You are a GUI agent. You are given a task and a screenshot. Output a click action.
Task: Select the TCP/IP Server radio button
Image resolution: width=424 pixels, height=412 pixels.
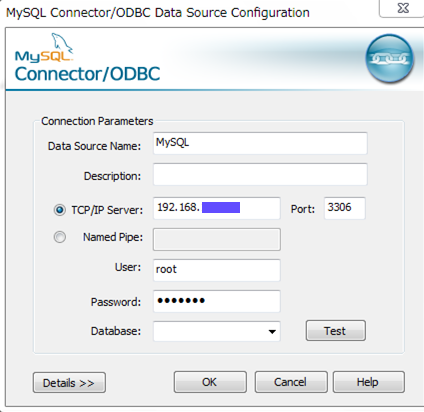click(x=60, y=210)
